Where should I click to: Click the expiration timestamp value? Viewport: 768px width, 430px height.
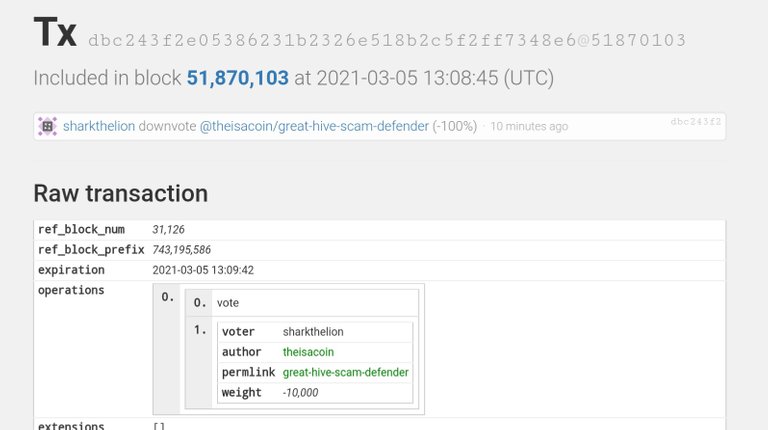tap(203, 270)
